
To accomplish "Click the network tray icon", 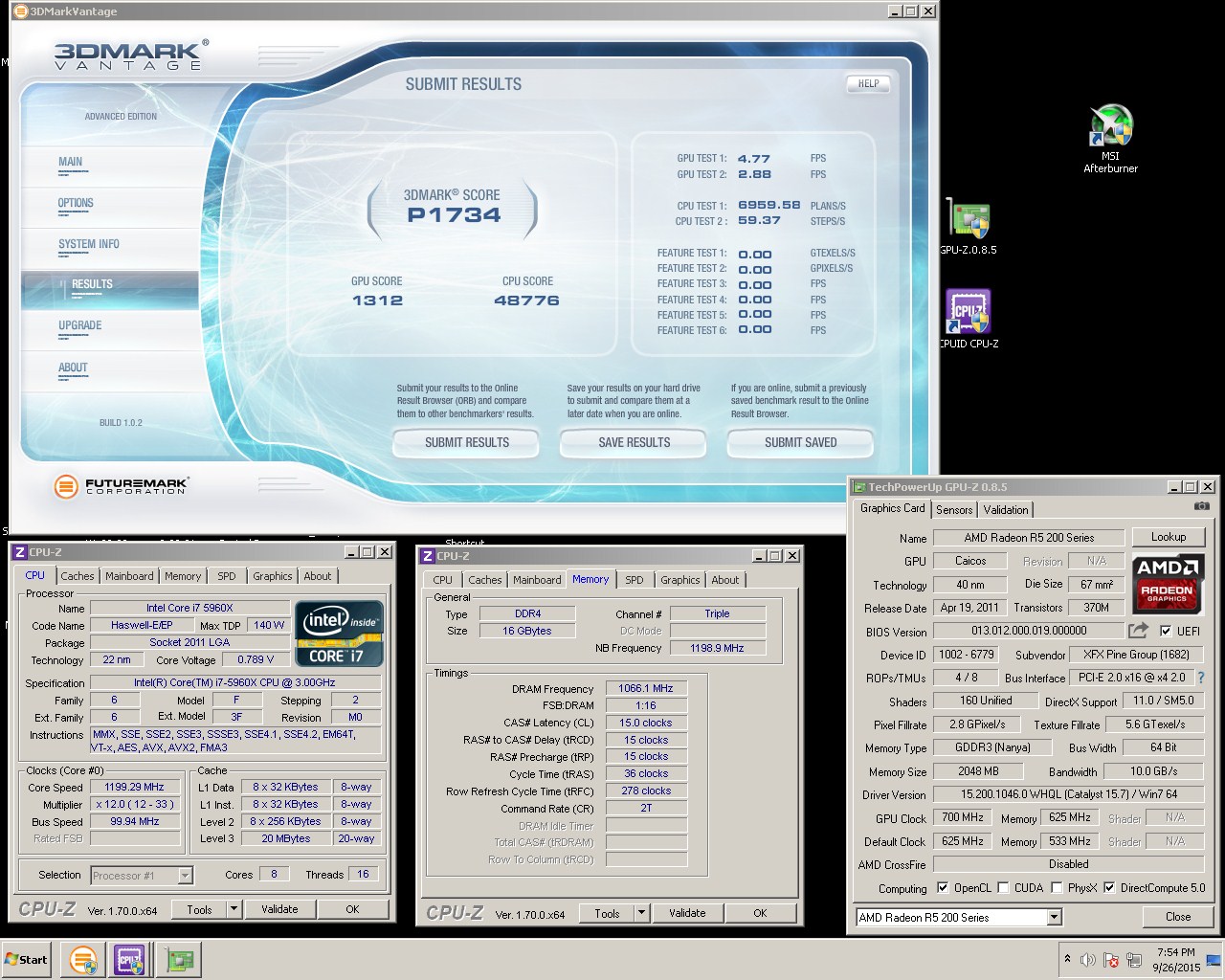I will tap(1134, 960).
